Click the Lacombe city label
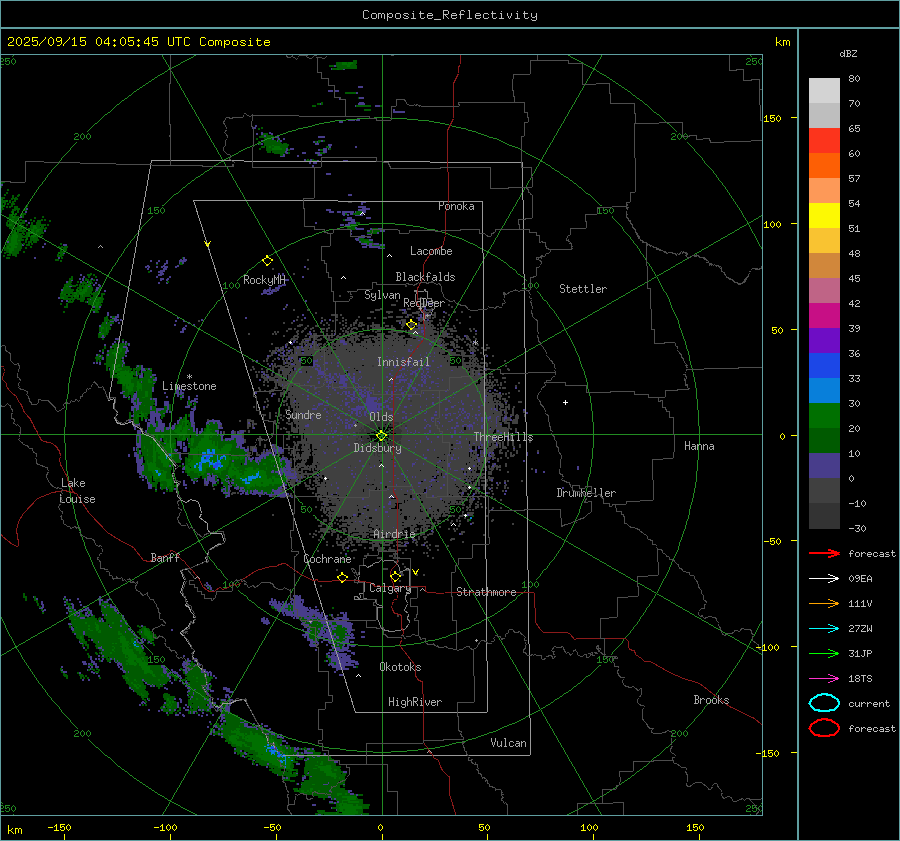The width and height of the screenshot is (900, 841). [431, 251]
